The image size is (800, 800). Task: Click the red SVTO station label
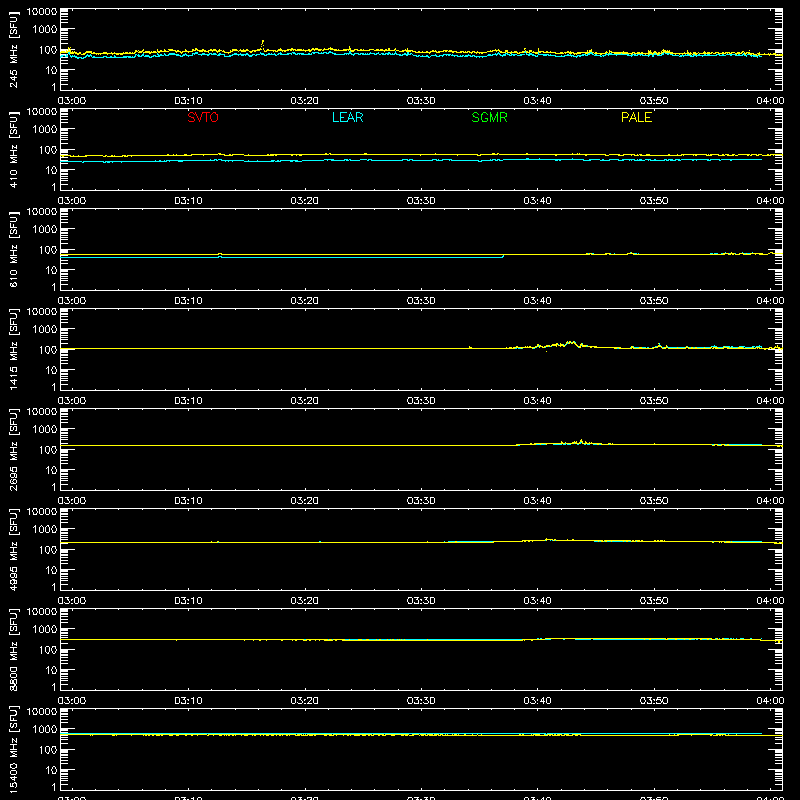(203, 117)
